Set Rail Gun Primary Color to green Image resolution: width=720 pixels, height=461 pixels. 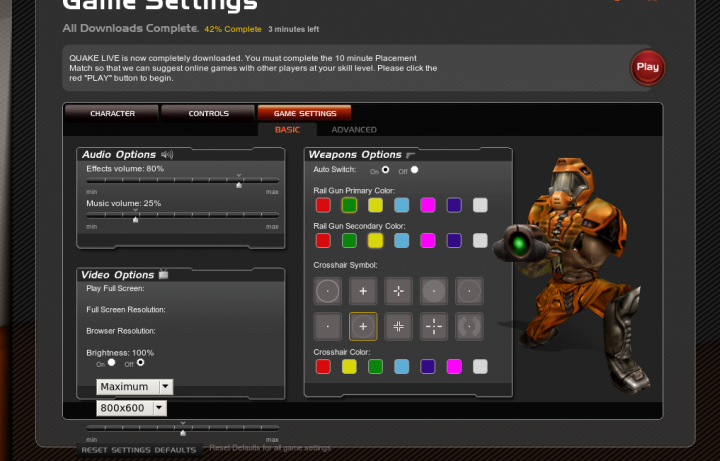coord(349,205)
